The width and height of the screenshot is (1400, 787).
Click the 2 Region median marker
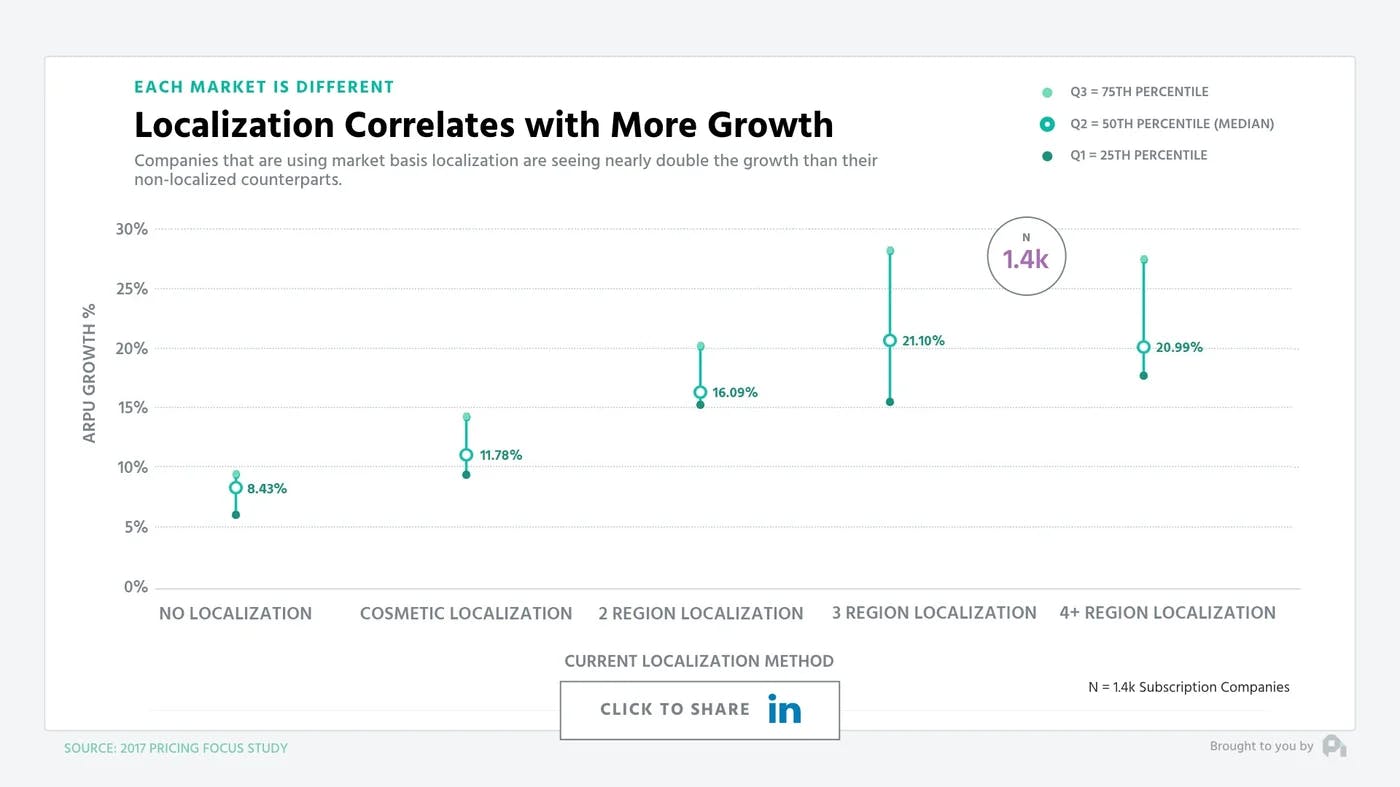(x=700, y=393)
